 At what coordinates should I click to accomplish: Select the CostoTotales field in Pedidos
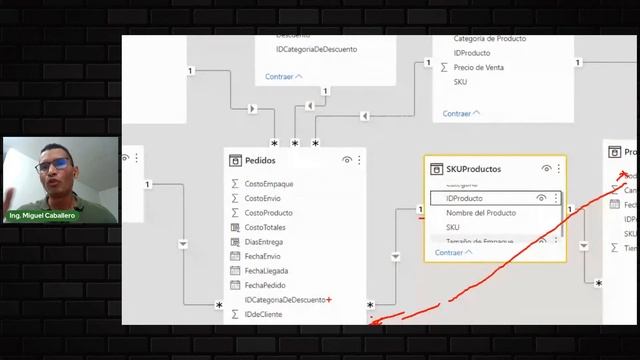pyautogui.click(x=265, y=227)
